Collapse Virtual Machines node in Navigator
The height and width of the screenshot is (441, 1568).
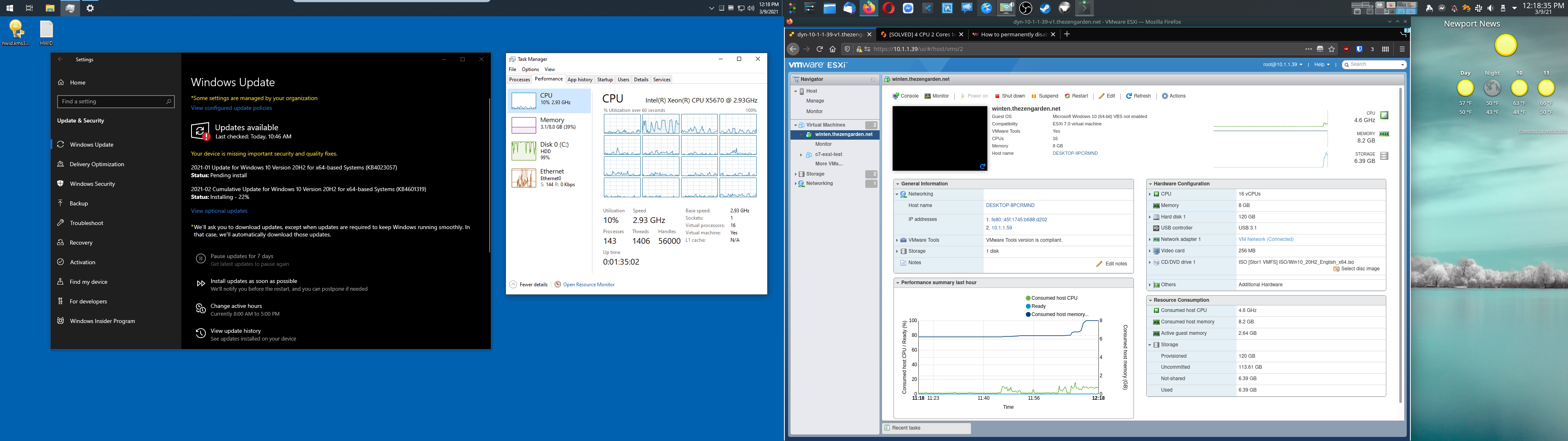tap(795, 125)
